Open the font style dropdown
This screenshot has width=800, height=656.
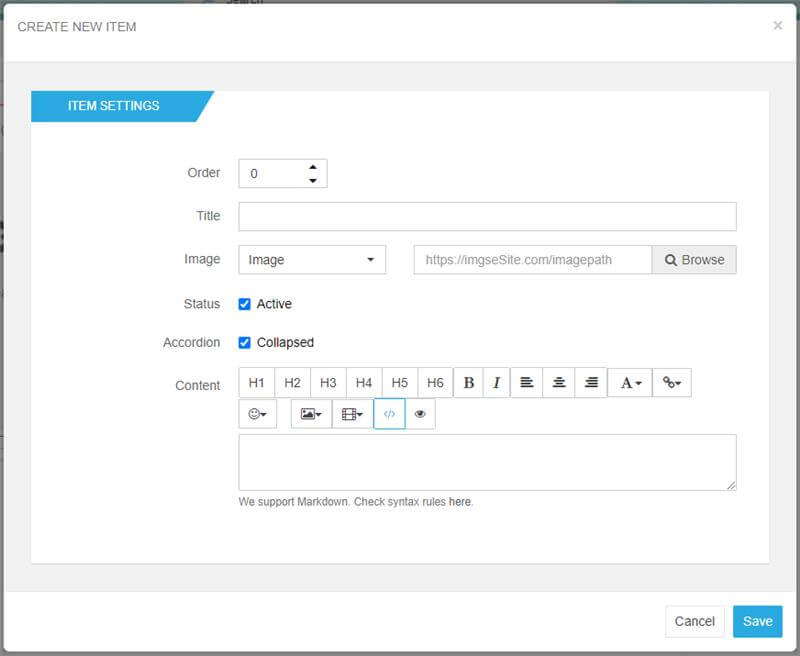pos(630,383)
